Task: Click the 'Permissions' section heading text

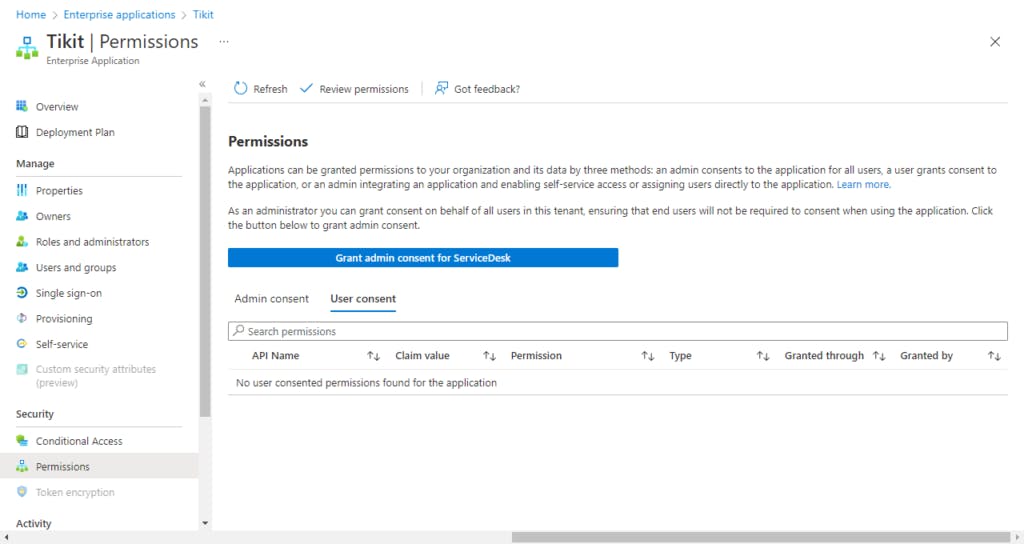Action: click(268, 141)
